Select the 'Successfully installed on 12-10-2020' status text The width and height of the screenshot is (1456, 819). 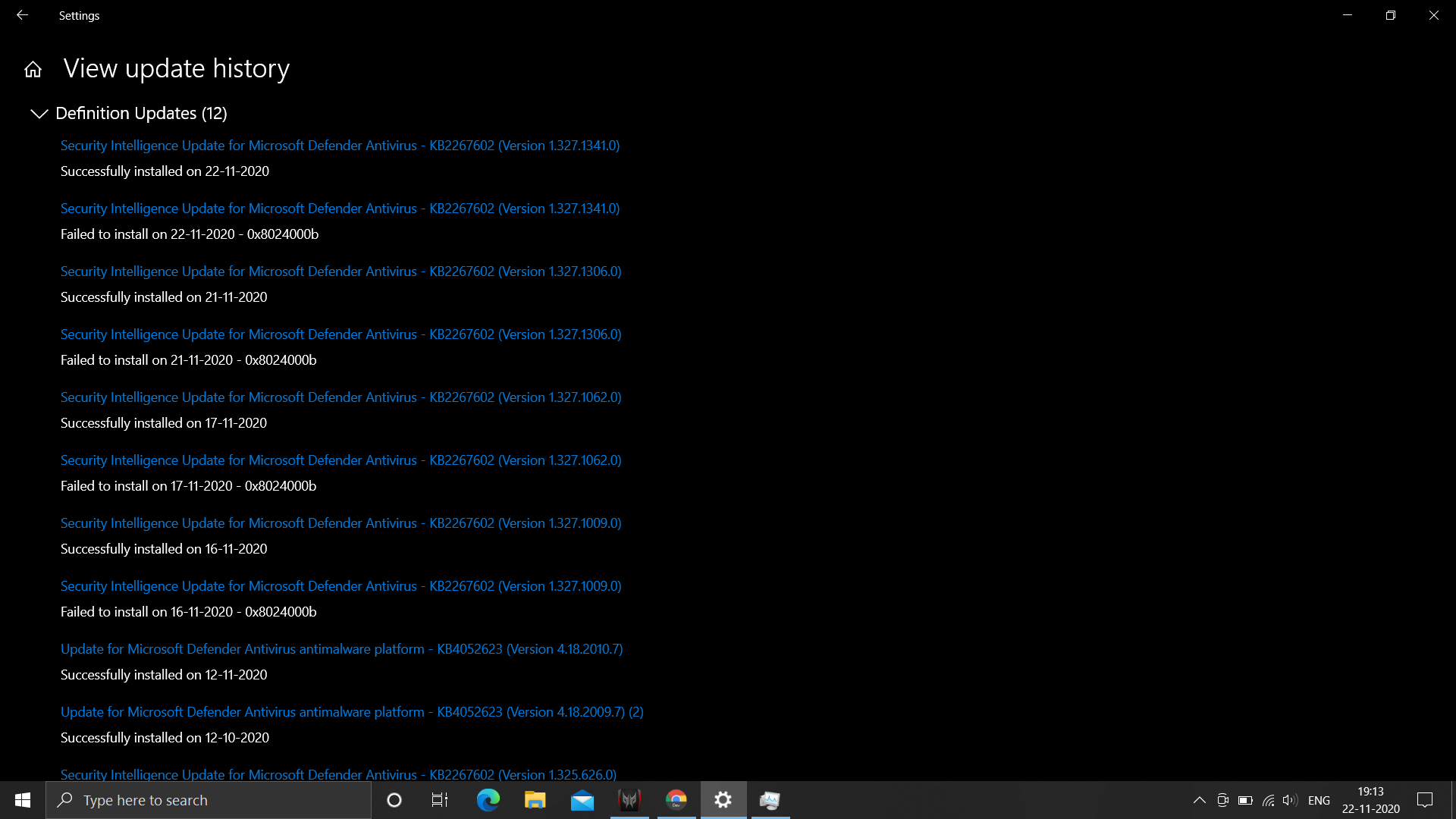click(x=165, y=738)
